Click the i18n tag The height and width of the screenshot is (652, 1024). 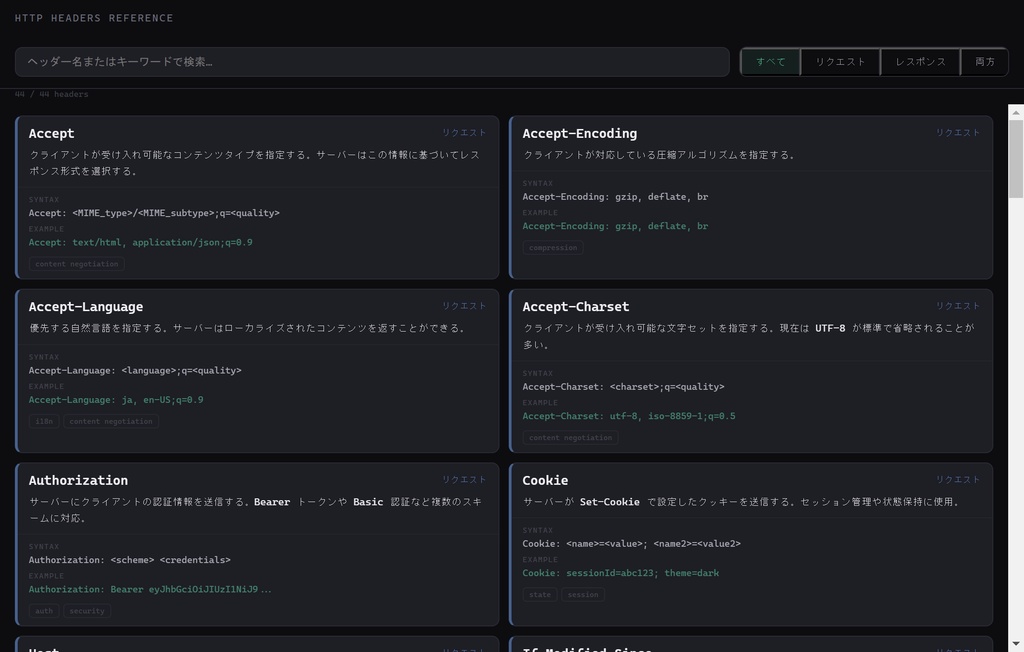44,421
